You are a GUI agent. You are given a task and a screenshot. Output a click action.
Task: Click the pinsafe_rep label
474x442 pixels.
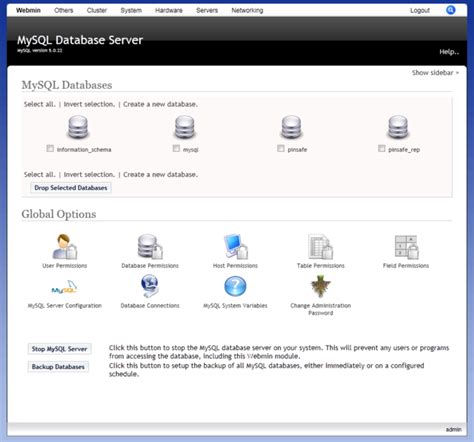pyautogui.click(x=404, y=150)
